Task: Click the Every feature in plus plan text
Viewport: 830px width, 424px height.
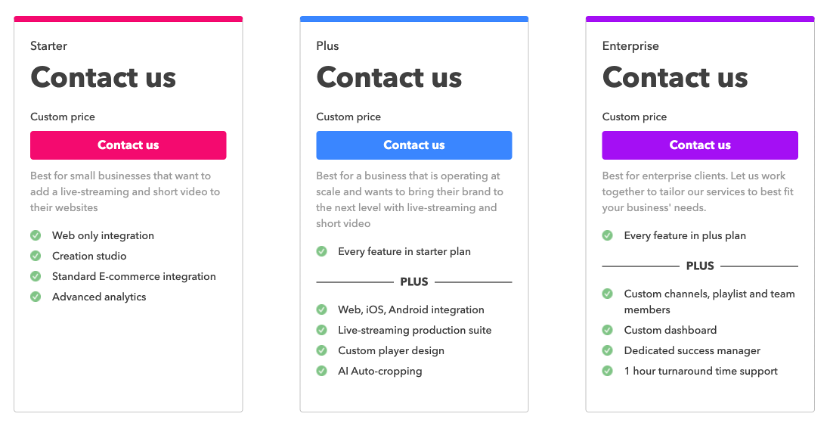Action: click(x=685, y=236)
